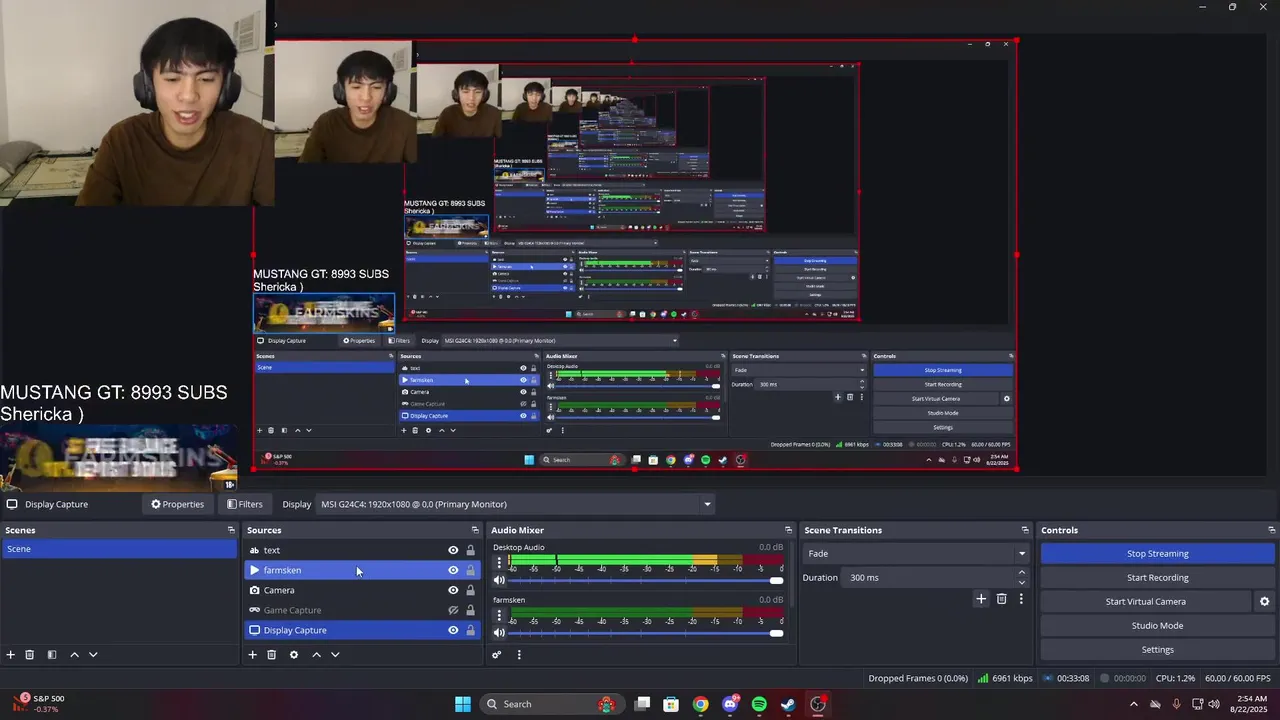Hide the text source via eye icon
Screen dimensions: 1280x720
tap(453, 550)
